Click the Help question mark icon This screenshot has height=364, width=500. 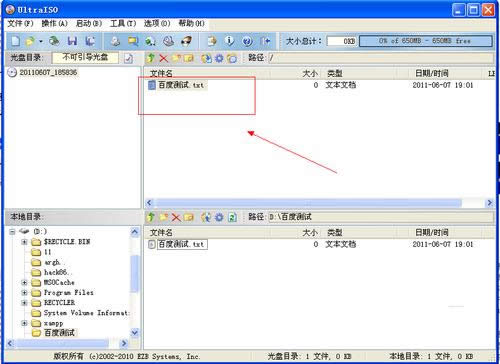pyautogui.click(x=247, y=41)
